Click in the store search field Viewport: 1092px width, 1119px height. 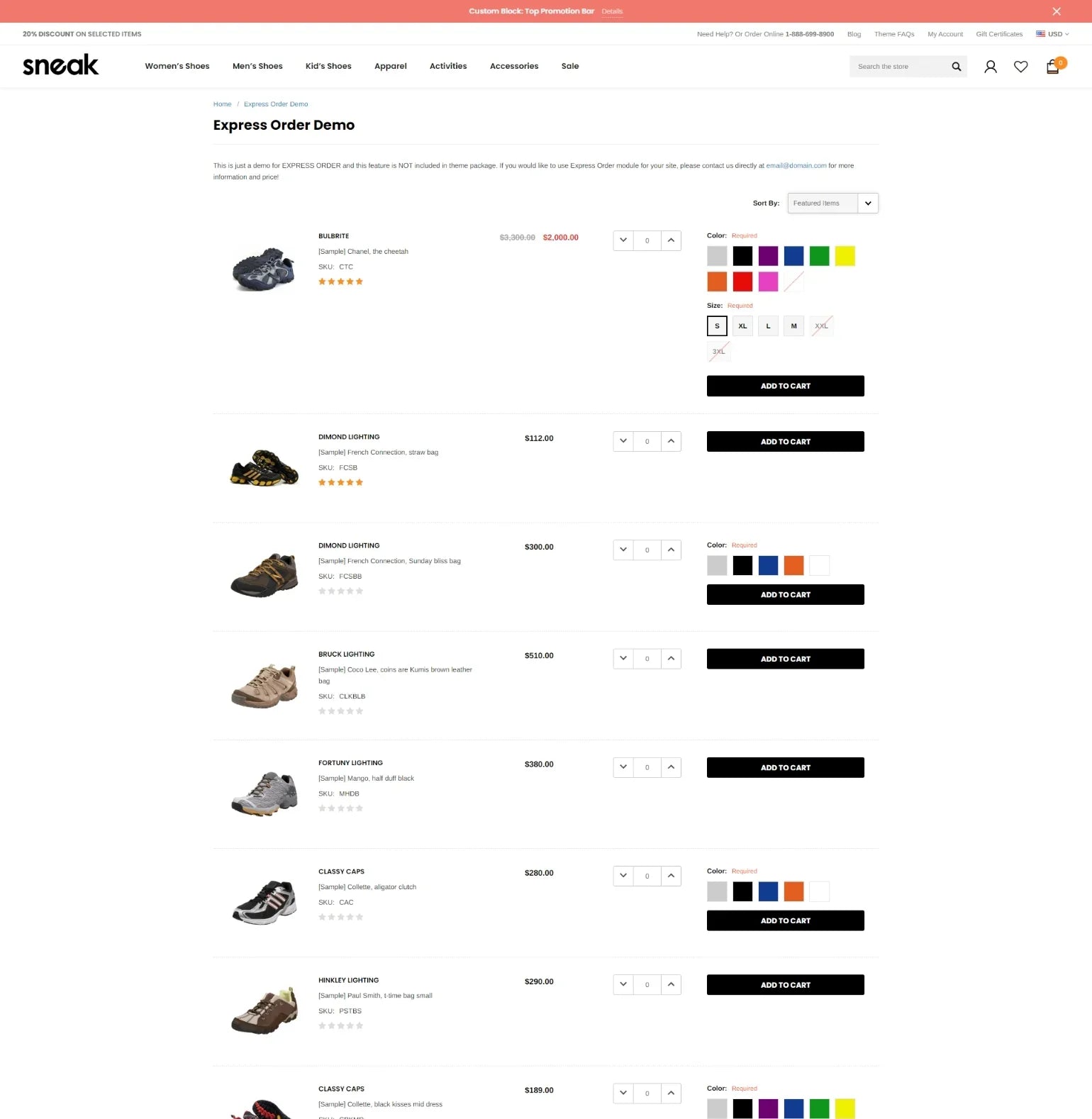coord(899,67)
